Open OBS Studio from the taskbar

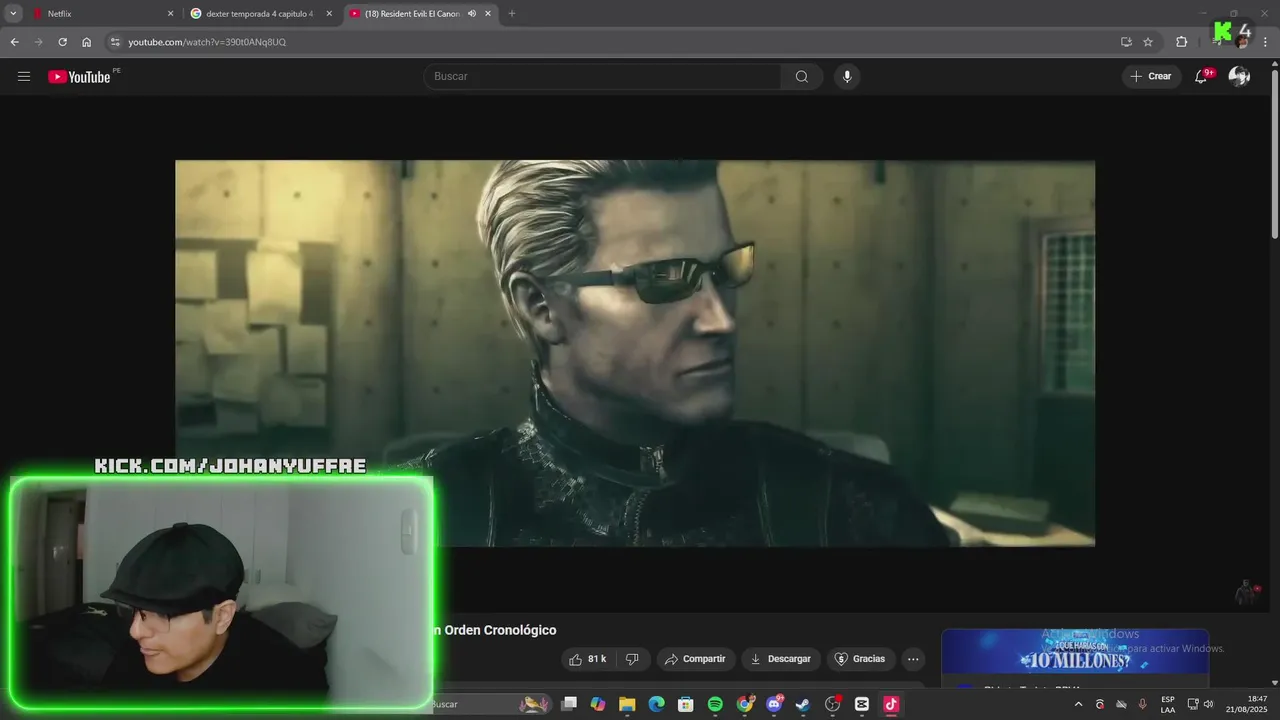(x=832, y=704)
